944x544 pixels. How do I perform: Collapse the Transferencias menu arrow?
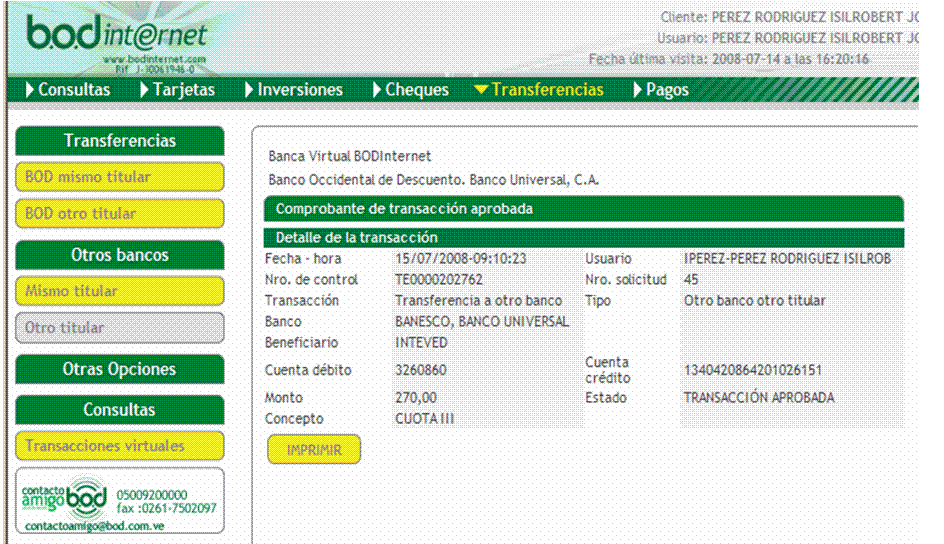coord(480,90)
